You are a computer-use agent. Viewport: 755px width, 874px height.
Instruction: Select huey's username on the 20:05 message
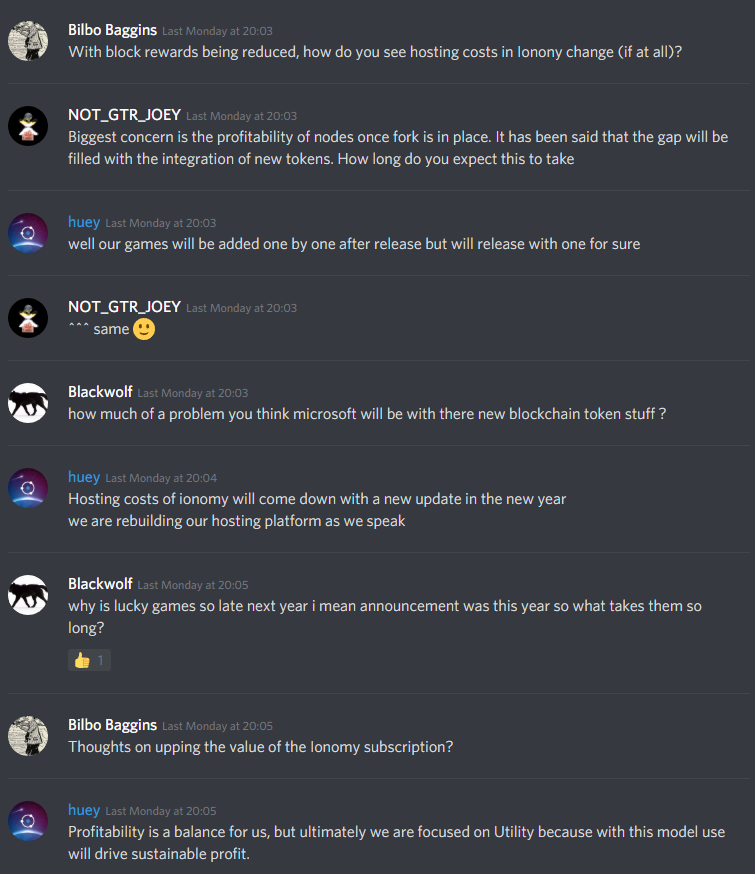tap(84, 810)
